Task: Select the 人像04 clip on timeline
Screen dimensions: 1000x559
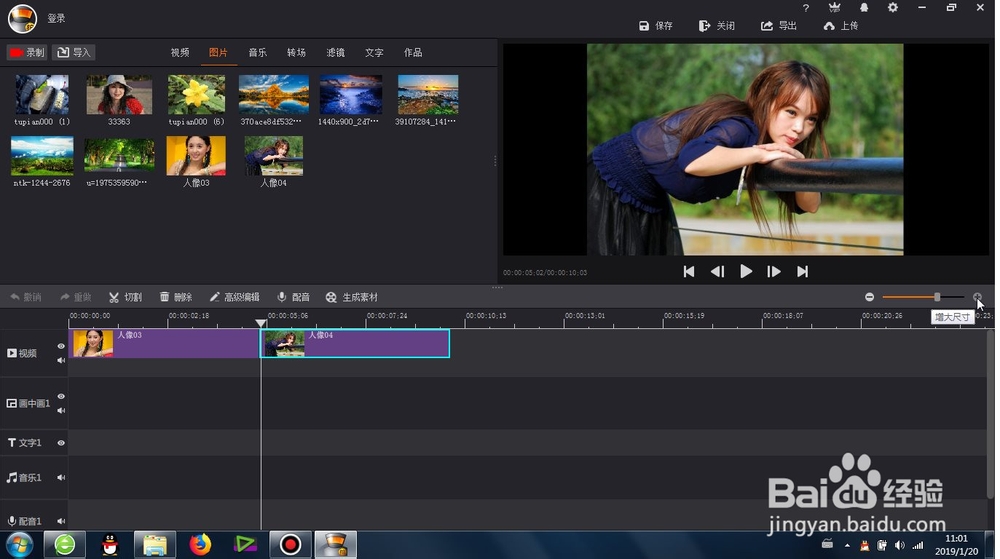Action: point(355,344)
